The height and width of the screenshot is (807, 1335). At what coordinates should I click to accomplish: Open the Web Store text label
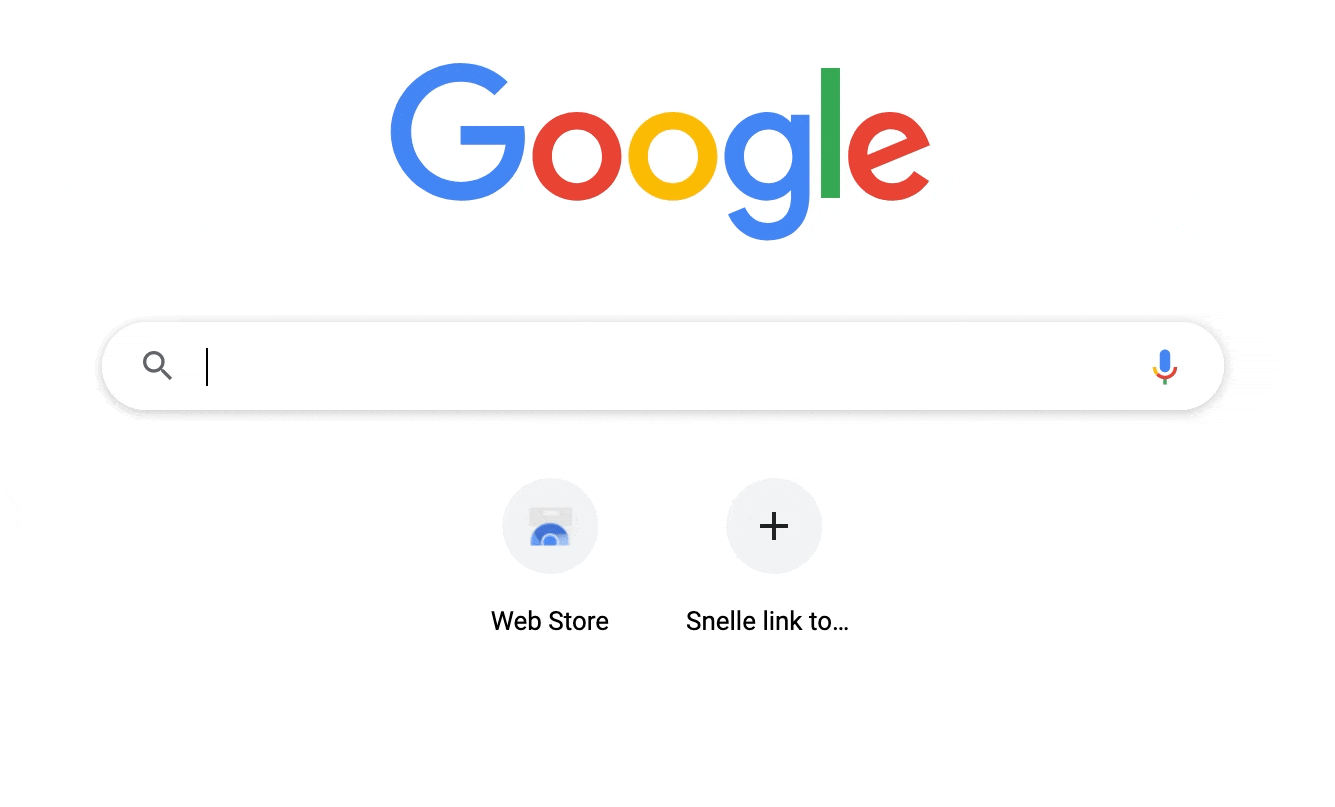[550, 621]
